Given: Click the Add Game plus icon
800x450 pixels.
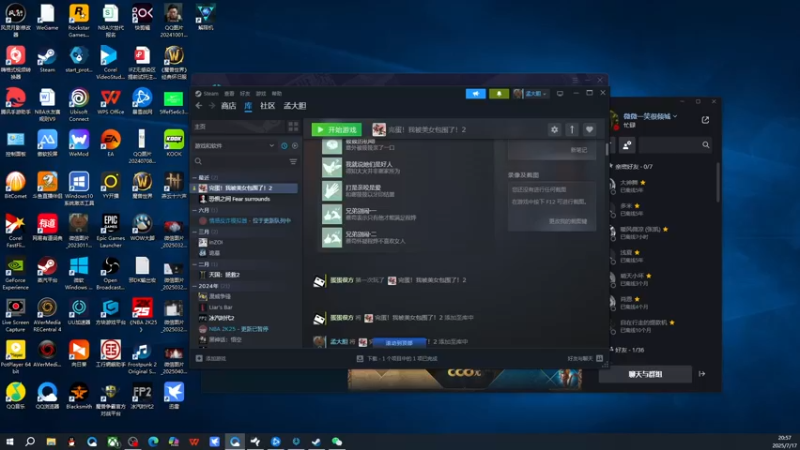Looking at the screenshot, I should (x=199, y=358).
